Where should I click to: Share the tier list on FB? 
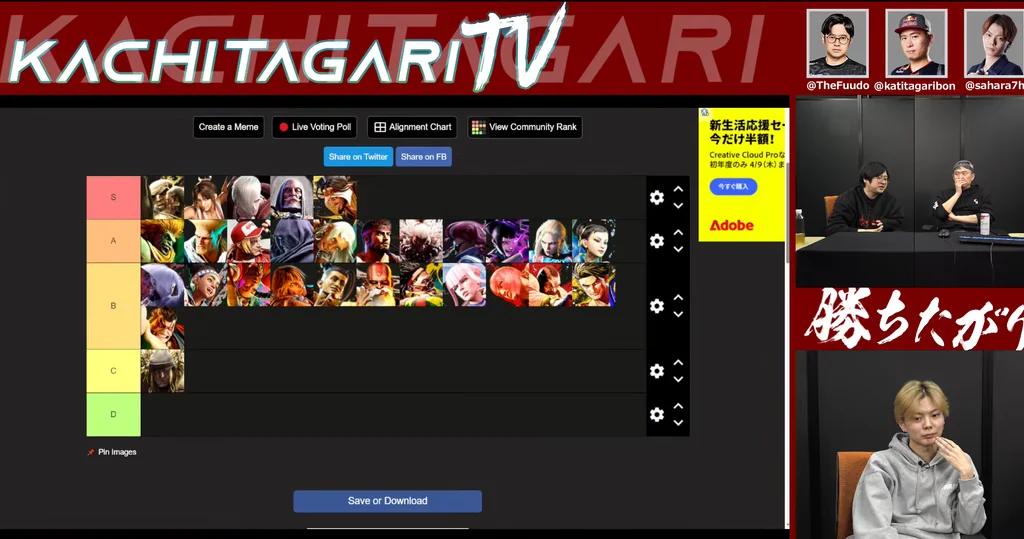(x=423, y=157)
